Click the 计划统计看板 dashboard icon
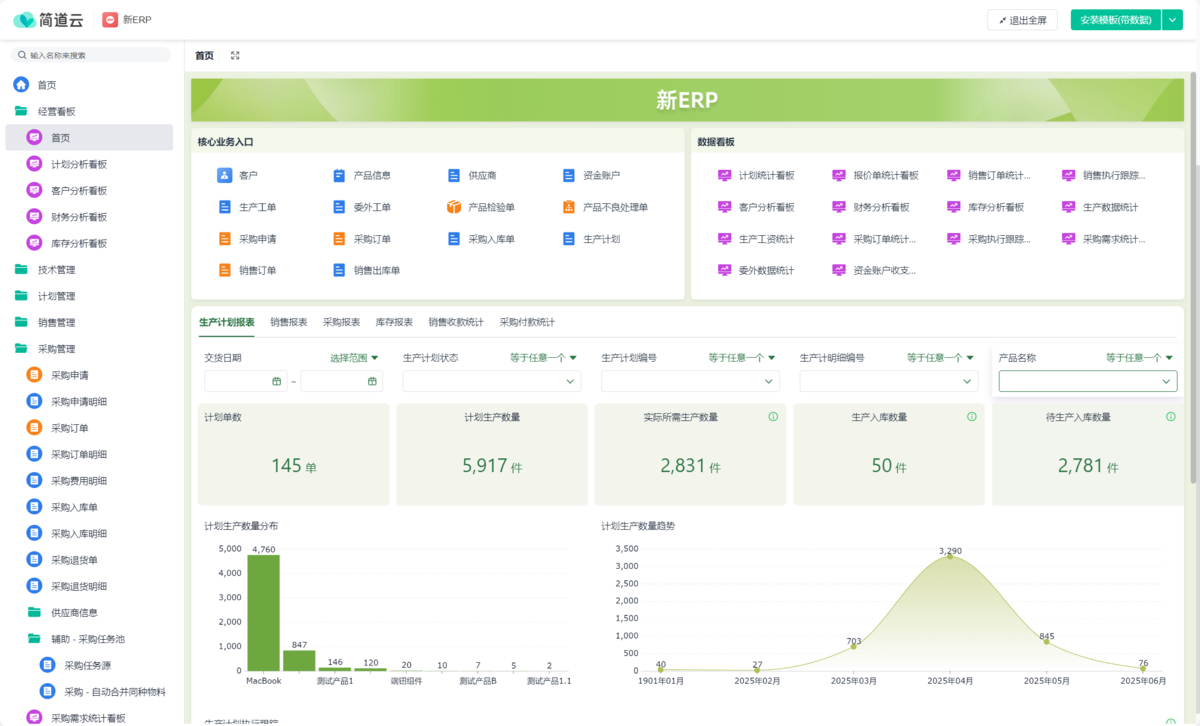Screen dimensions: 1200x726 pyautogui.click(x=725, y=175)
